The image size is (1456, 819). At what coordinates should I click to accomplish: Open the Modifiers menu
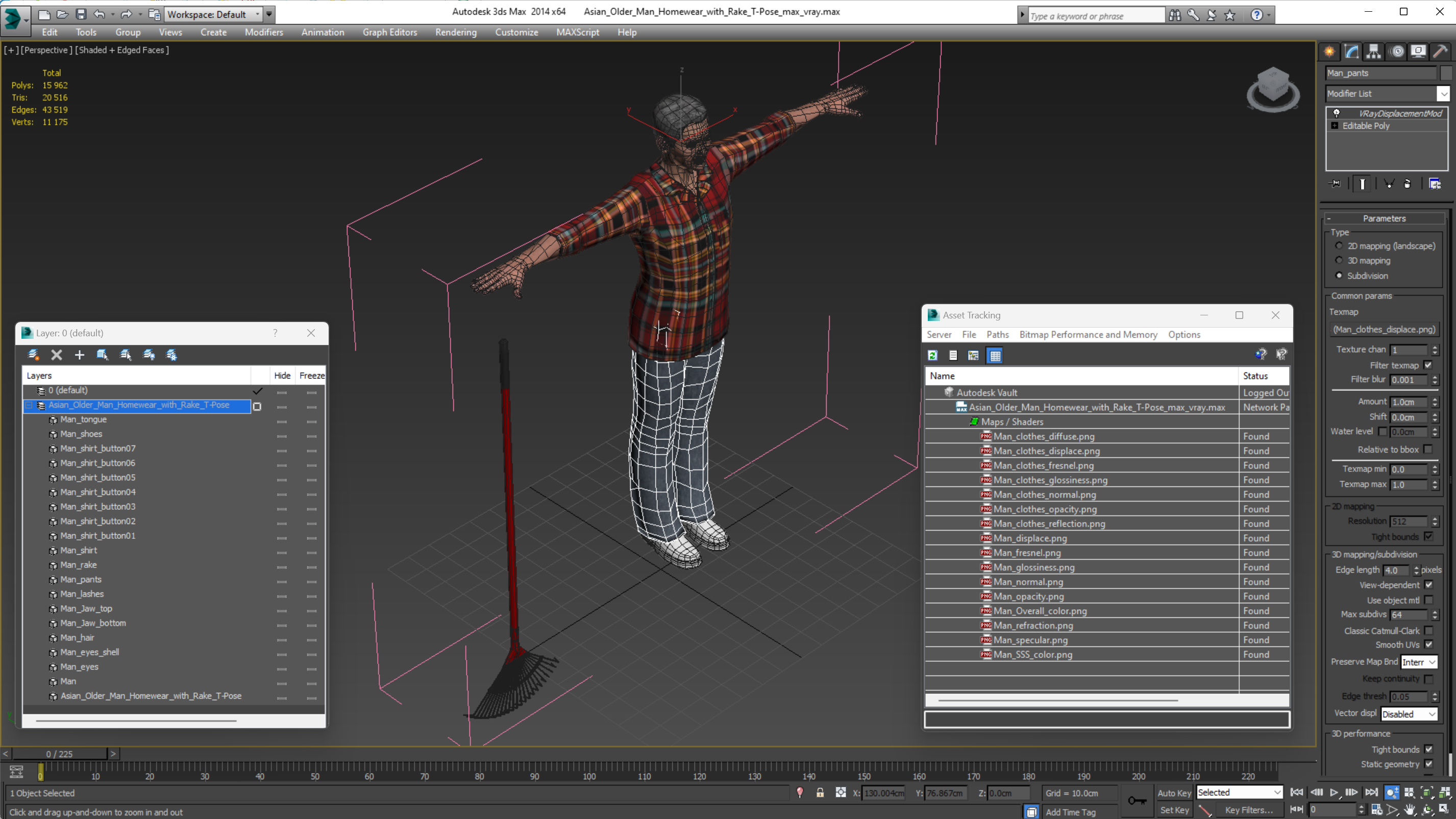(x=263, y=32)
